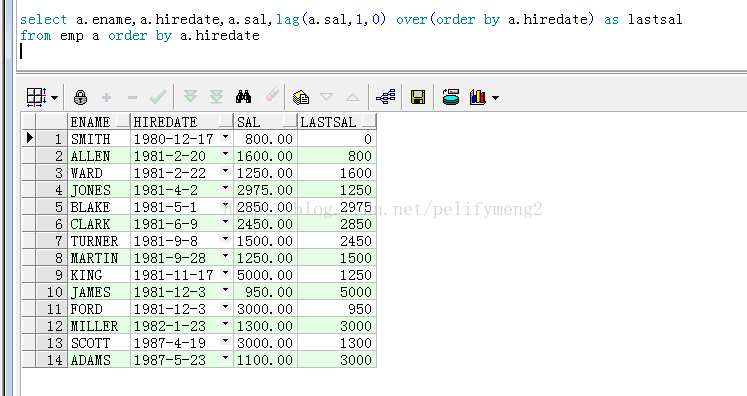Click the fetch next page arrow icon

191,97
